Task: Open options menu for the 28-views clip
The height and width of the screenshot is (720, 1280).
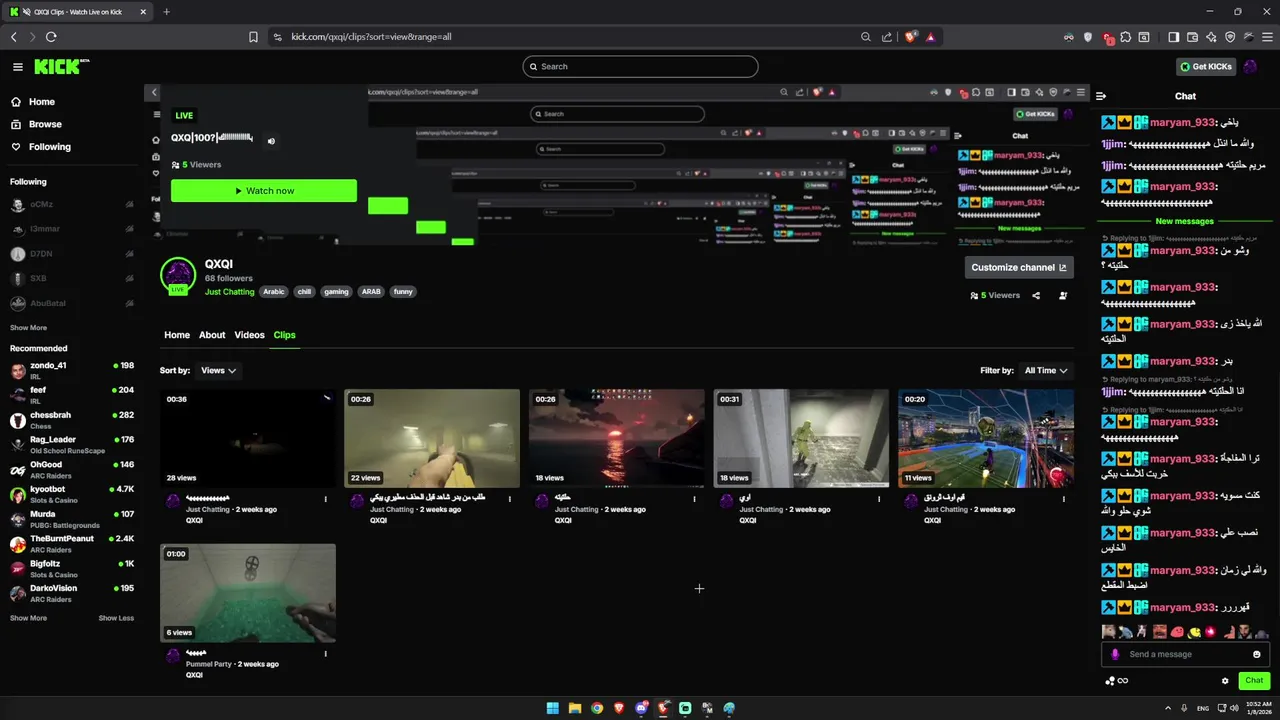Action: tap(326, 499)
